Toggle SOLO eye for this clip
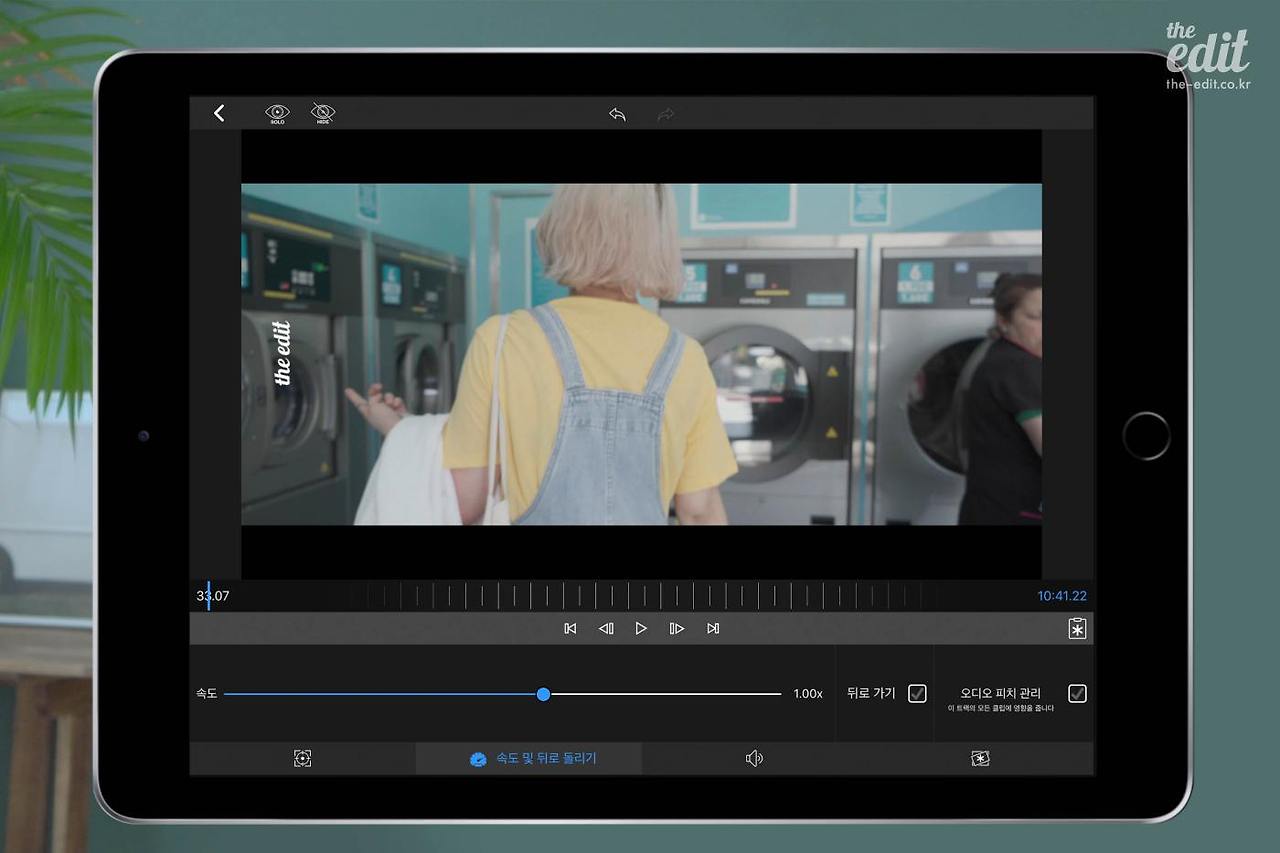1280x853 pixels. tap(277, 114)
